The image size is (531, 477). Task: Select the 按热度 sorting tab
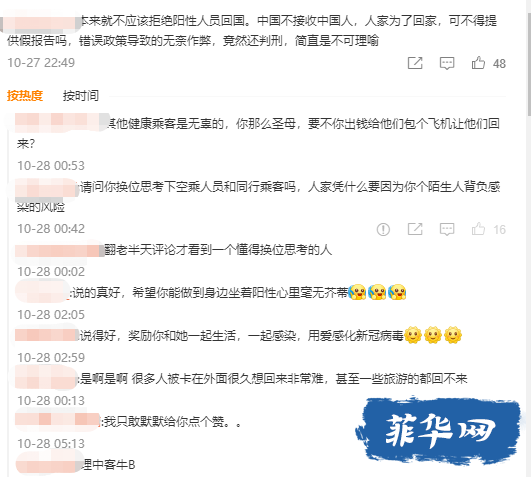click(x=25, y=96)
